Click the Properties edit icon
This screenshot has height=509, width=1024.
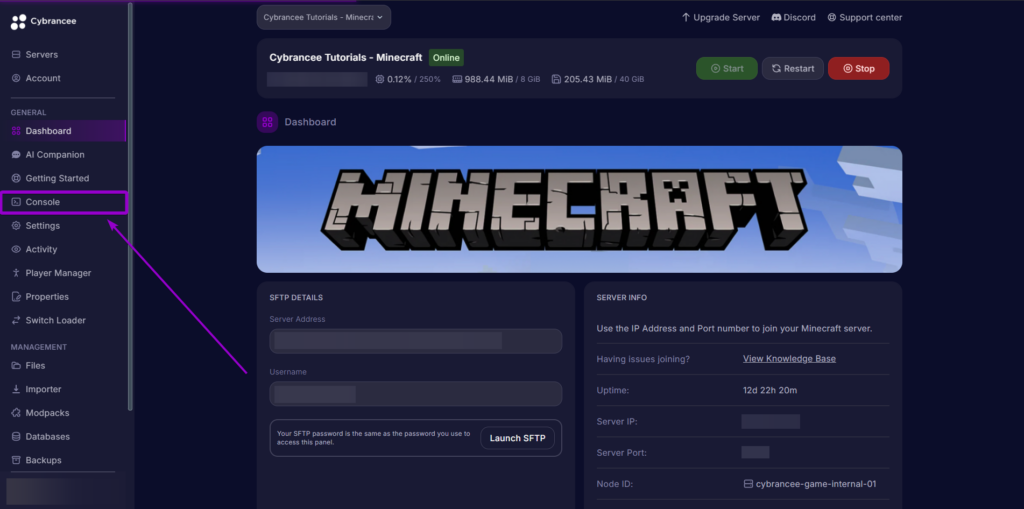point(16,297)
